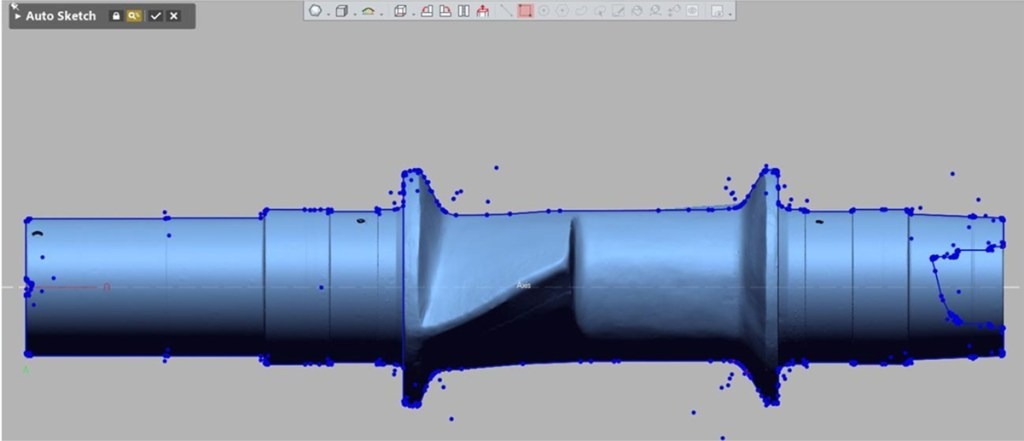Open dropdown arrow at toolbar's right end
This screenshot has width=1024, height=441.
730,13
